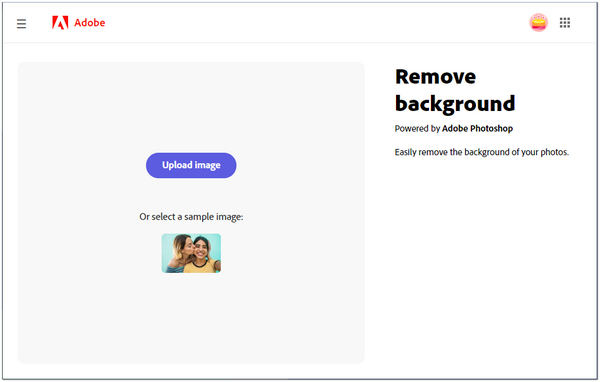This screenshot has width=600, height=382.
Task: Click the Remove background heading
Action: tap(455, 90)
